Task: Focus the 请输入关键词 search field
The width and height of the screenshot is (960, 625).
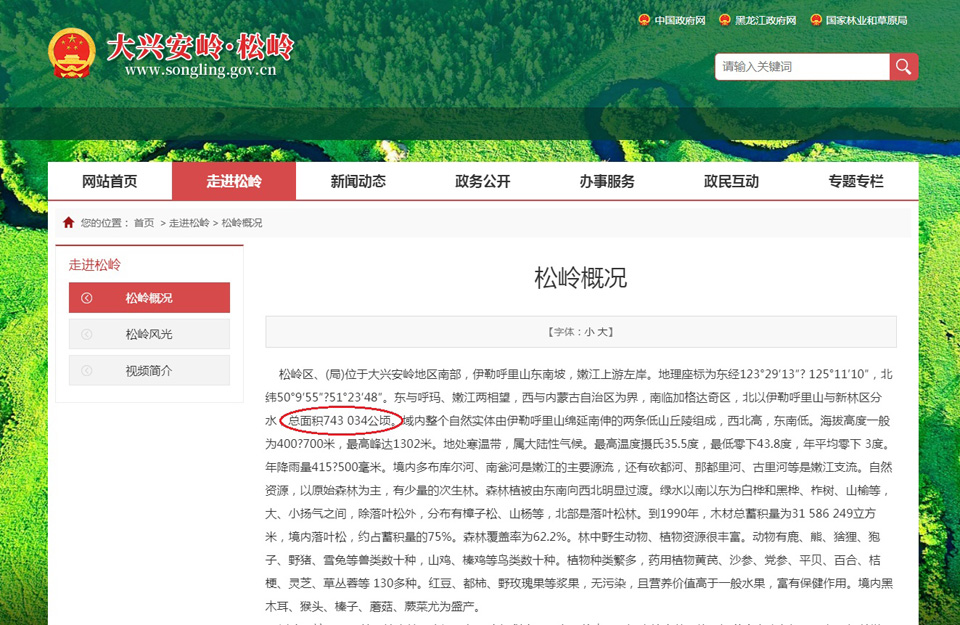Action: (x=801, y=67)
